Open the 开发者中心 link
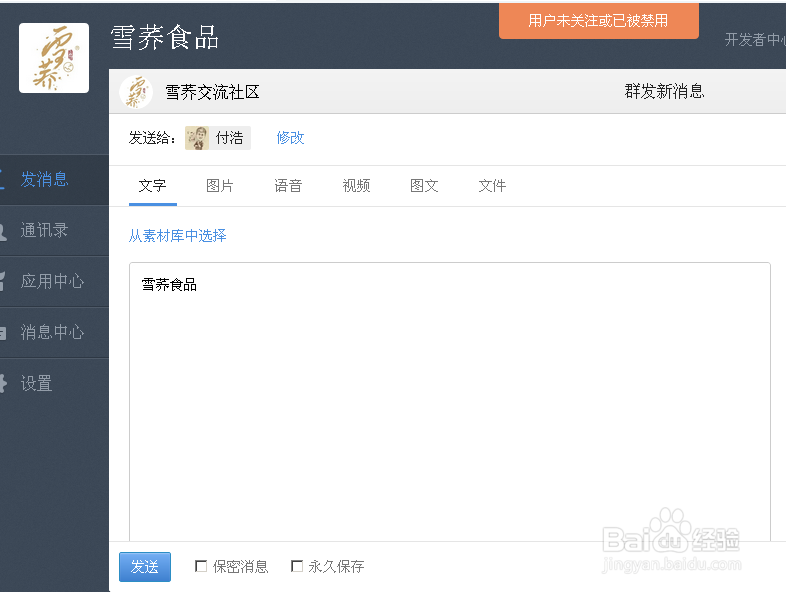This screenshot has height=592, width=786. coord(755,40)
